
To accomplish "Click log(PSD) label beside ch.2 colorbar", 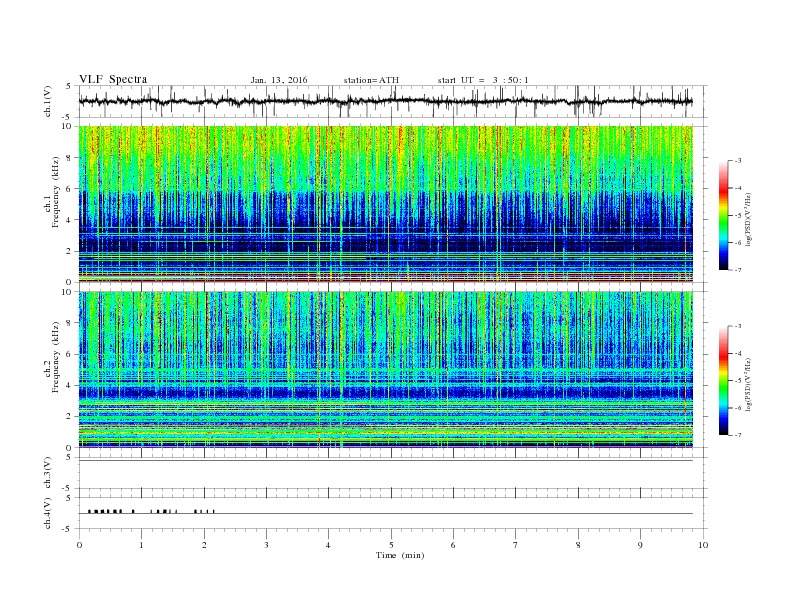I will point(748,384).
